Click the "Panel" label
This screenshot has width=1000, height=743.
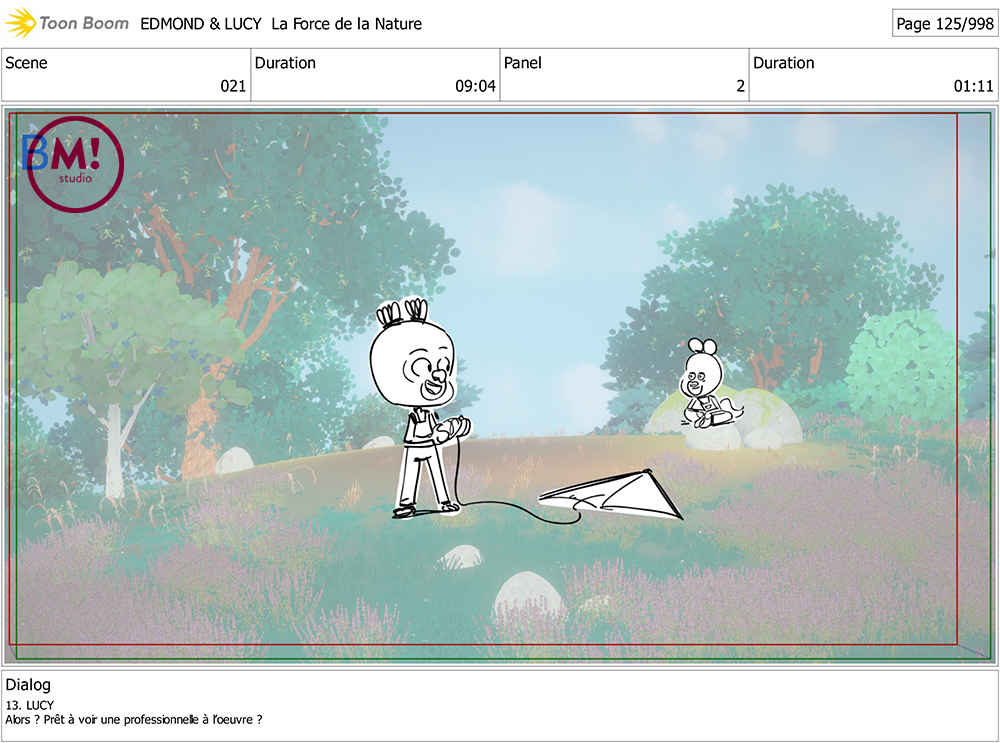pyautogui.click(x=522, y=63)
